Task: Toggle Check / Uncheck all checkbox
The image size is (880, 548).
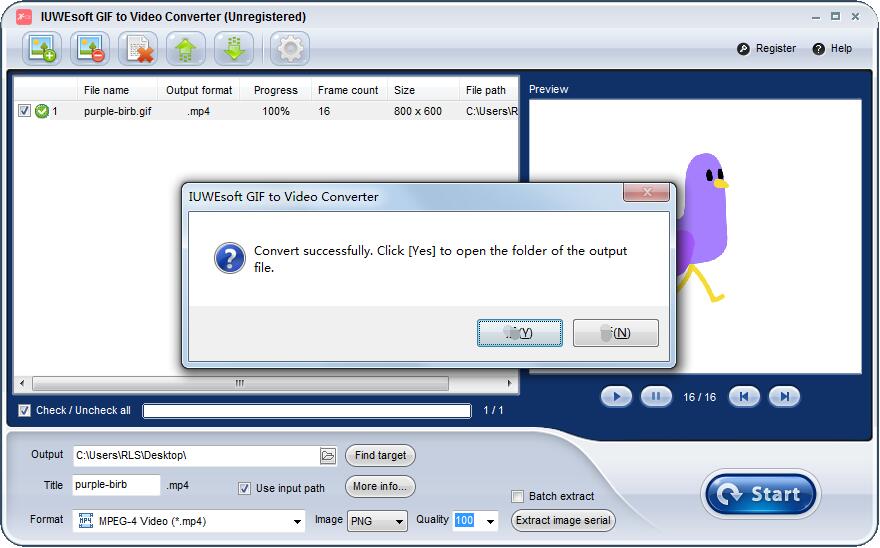Action: [x=24, y=410]
